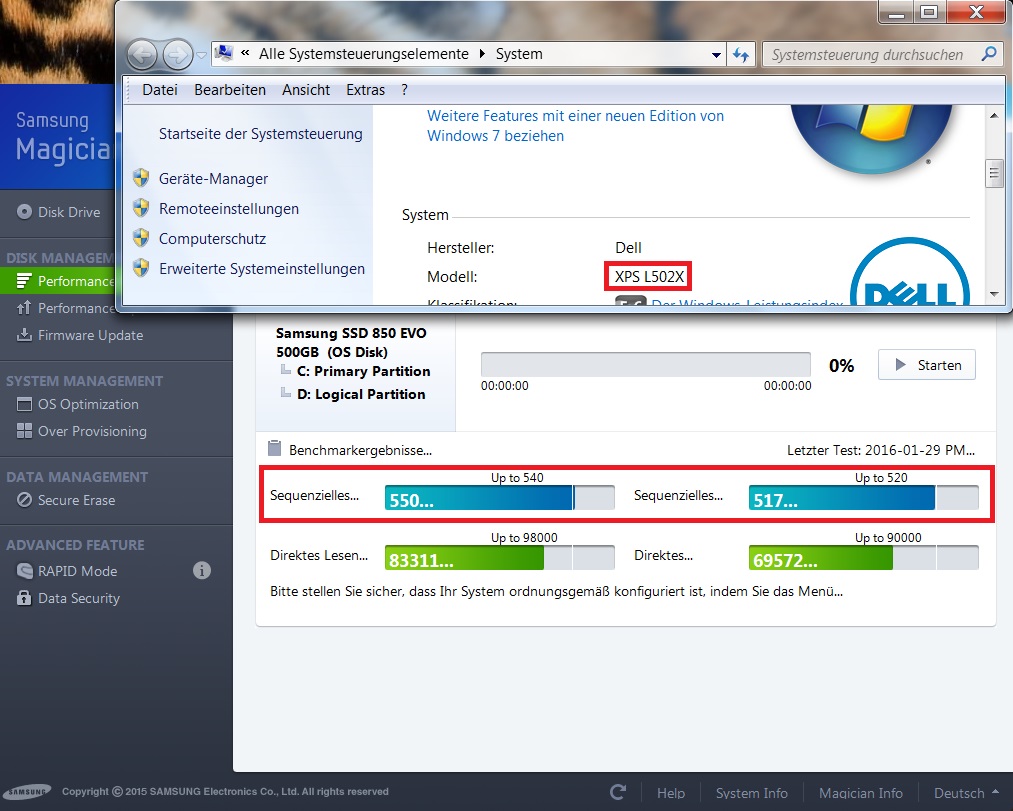This screenshot has height=811, width=1013.
Task: Click the shield icon beside Geräte-Manager
Action: [141, 178]
